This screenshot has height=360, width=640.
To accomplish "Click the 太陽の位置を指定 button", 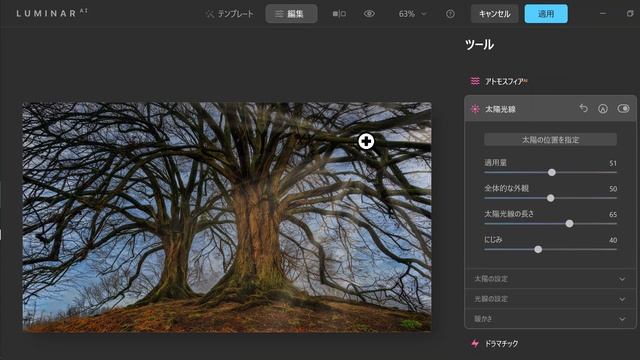I will pyautogui.click(x=550, y=140).
